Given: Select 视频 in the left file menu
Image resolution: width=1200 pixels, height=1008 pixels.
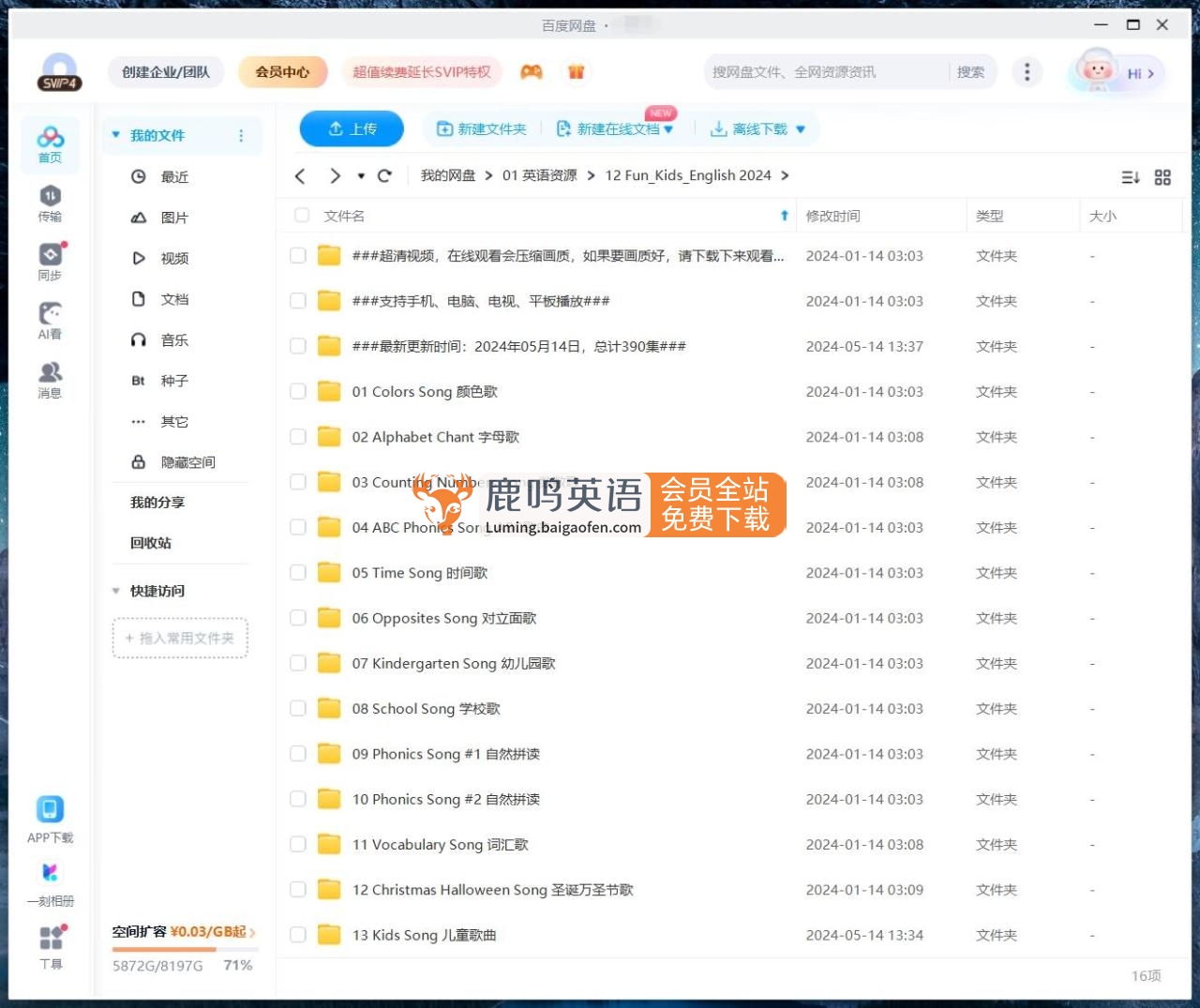Looking at the screenshot, I should [174, 259].
